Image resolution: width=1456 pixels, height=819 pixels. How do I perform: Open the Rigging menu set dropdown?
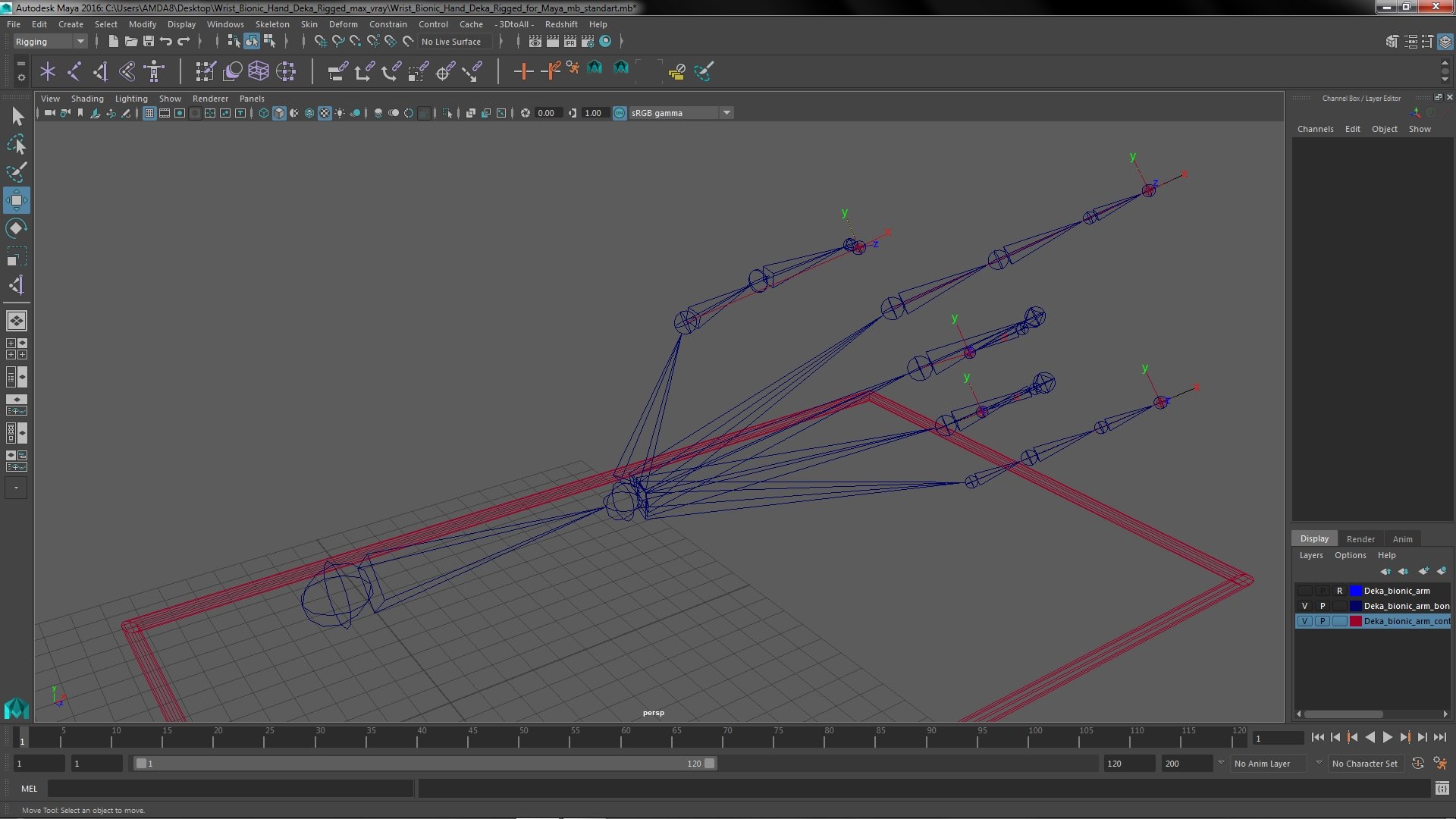click(50, 42)
